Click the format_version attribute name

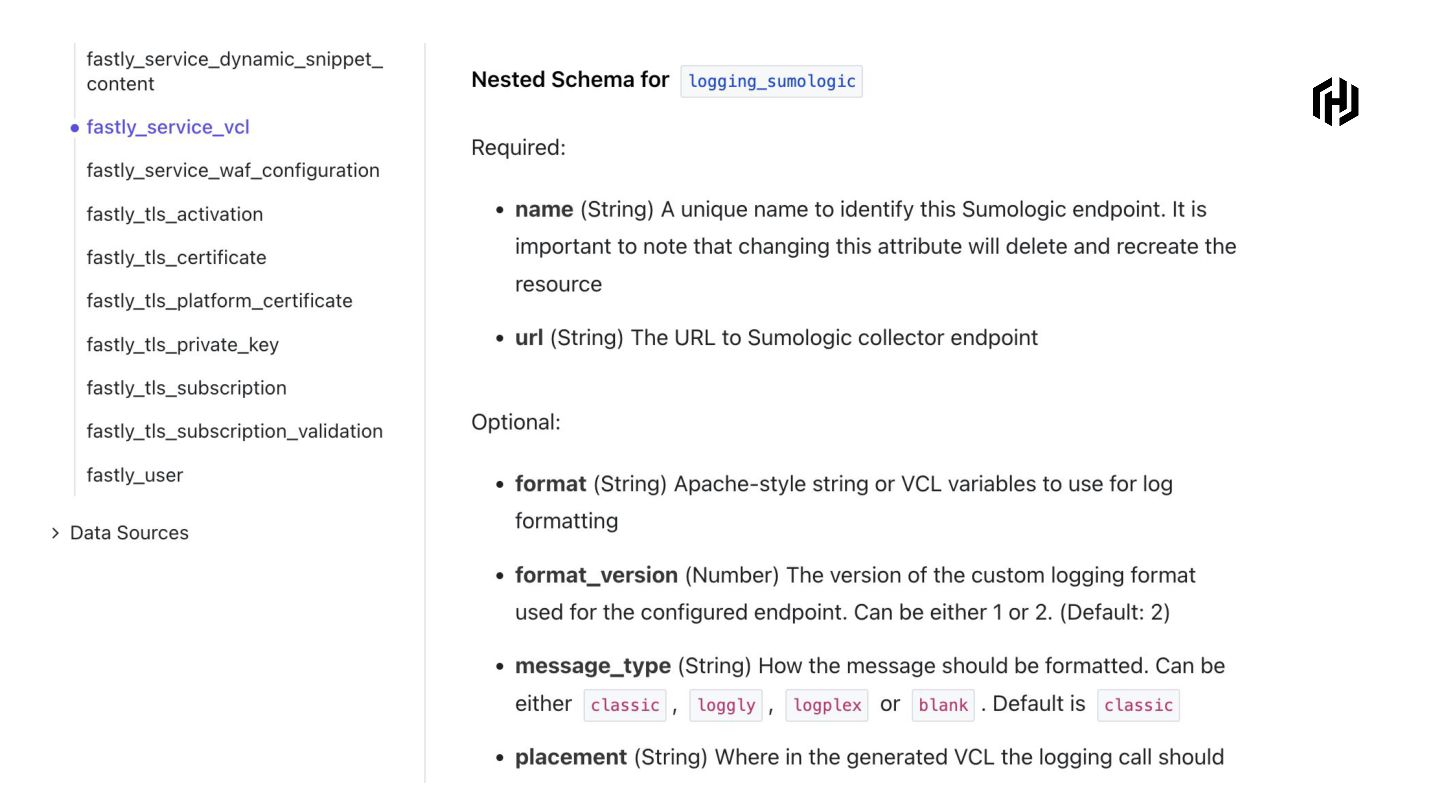pyautogui.click(x=596, y=575)
